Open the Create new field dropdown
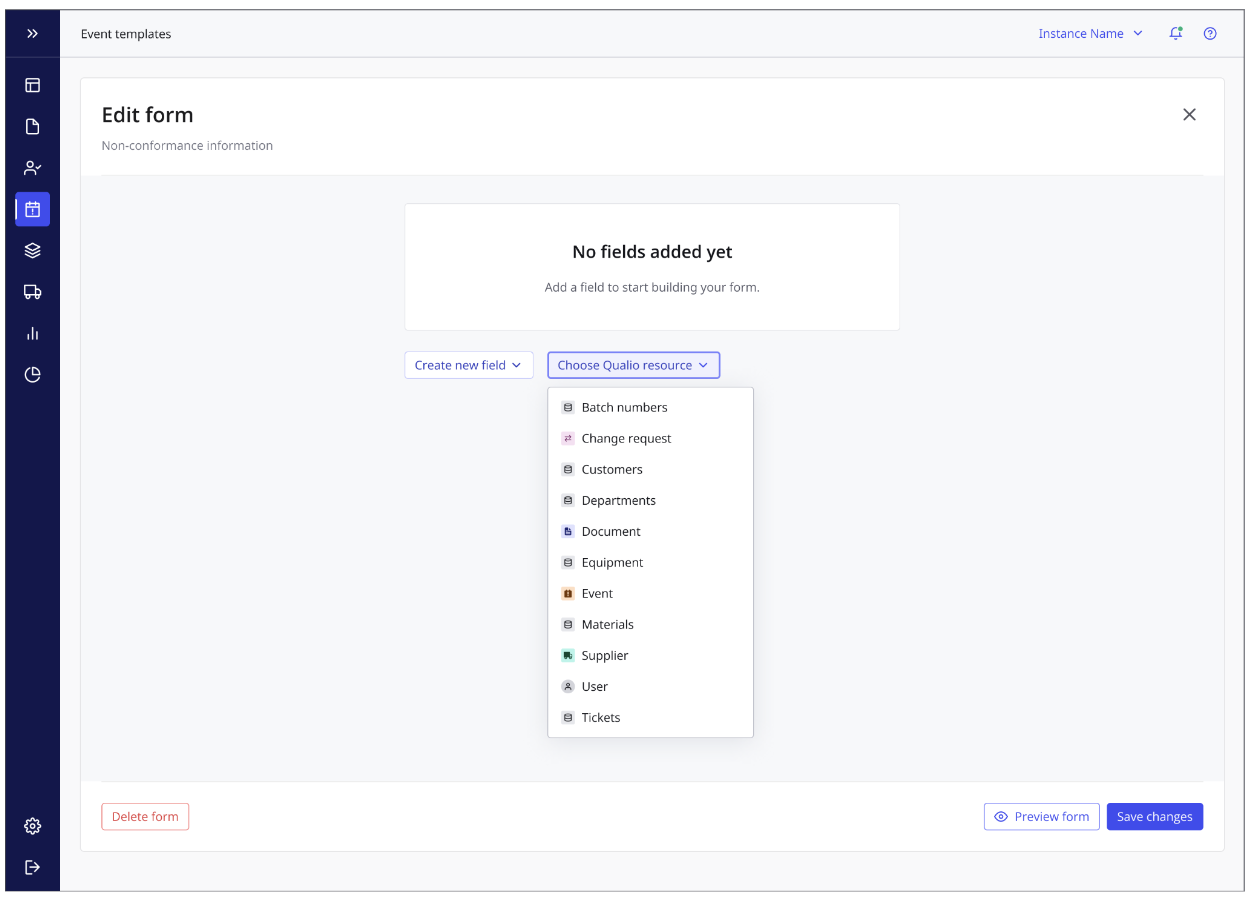 [468, 365]
